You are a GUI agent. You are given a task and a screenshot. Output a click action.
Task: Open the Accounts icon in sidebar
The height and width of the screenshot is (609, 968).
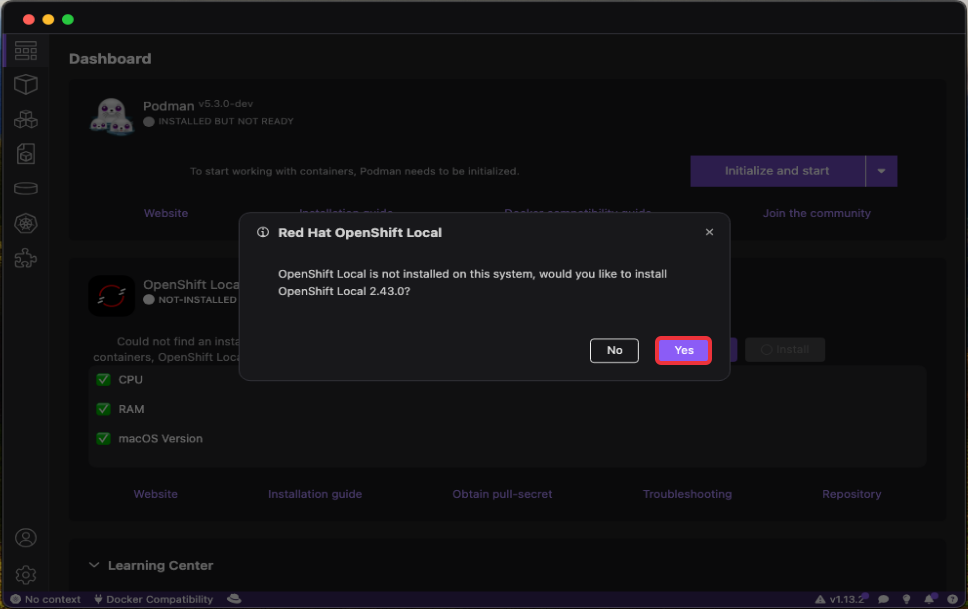[26, 538]
